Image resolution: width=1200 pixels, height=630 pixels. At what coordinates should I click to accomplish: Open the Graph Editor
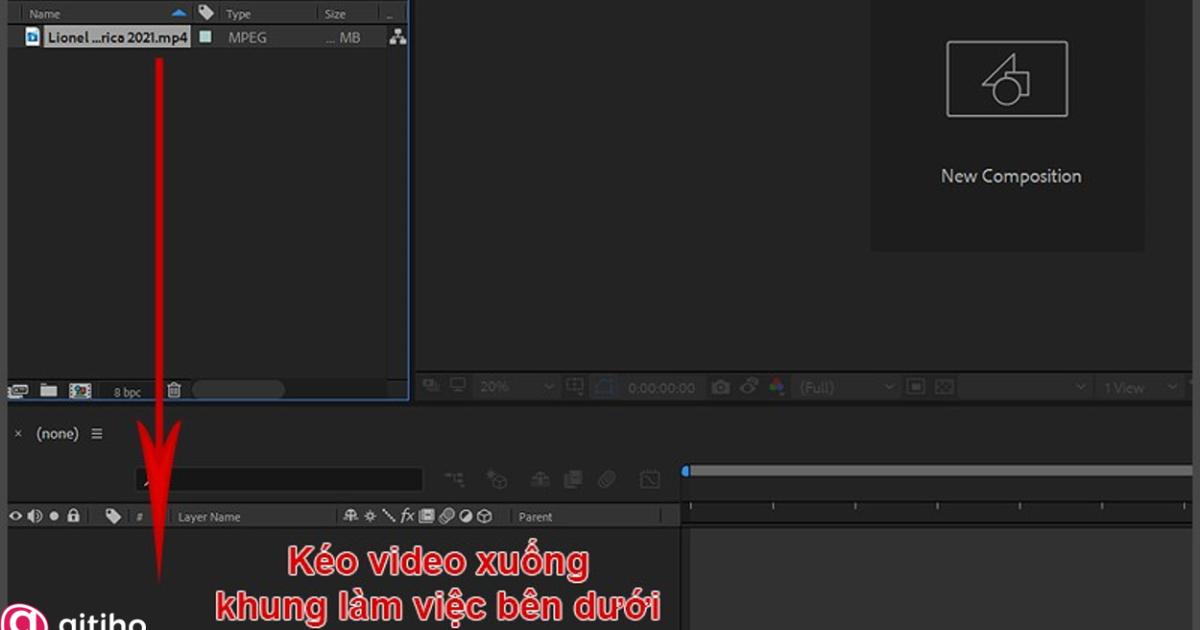650,479
